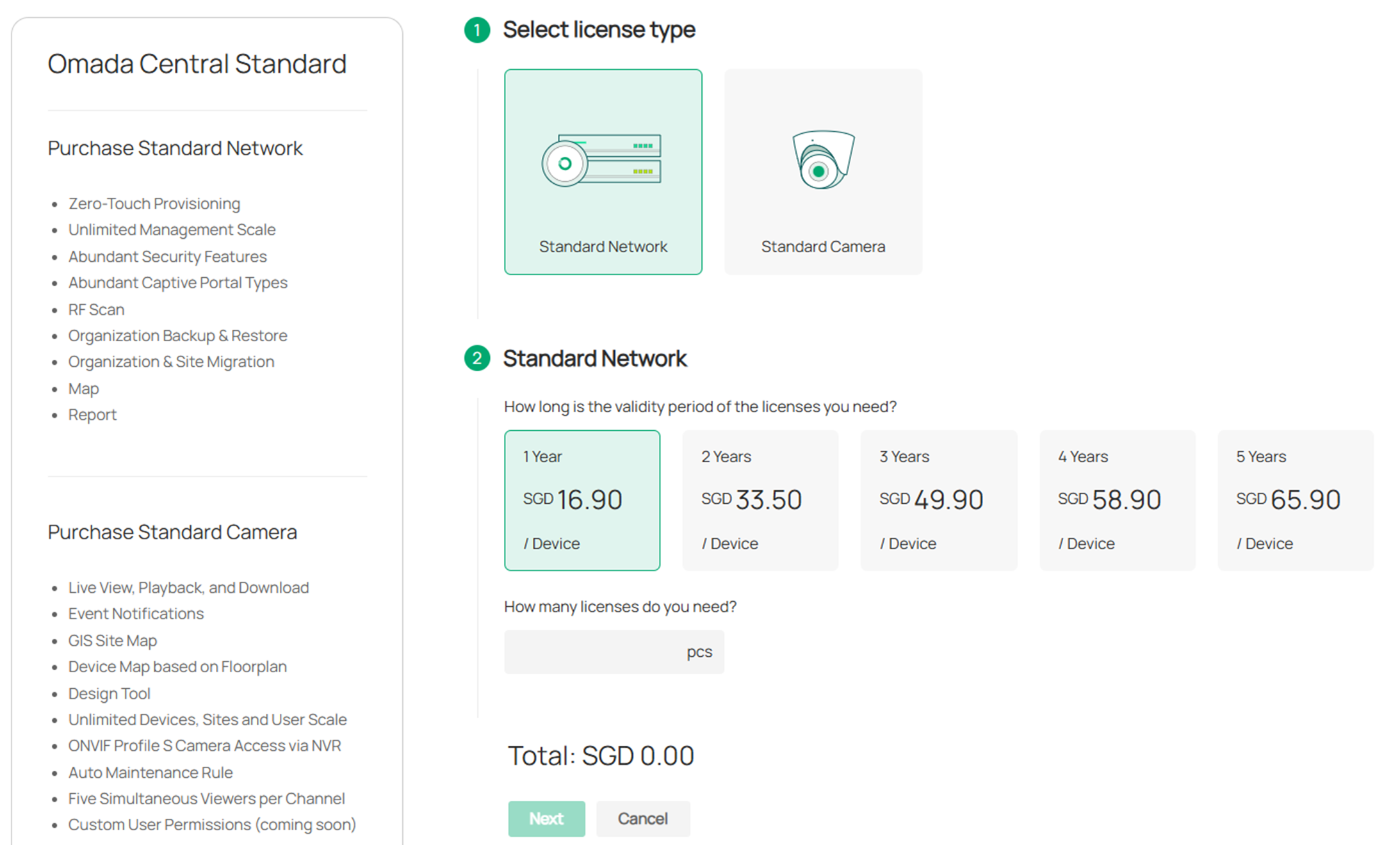This screenshot has height=845, width=1400.
Task: Click the dome camera icon
Action: [x=823, y=160]
